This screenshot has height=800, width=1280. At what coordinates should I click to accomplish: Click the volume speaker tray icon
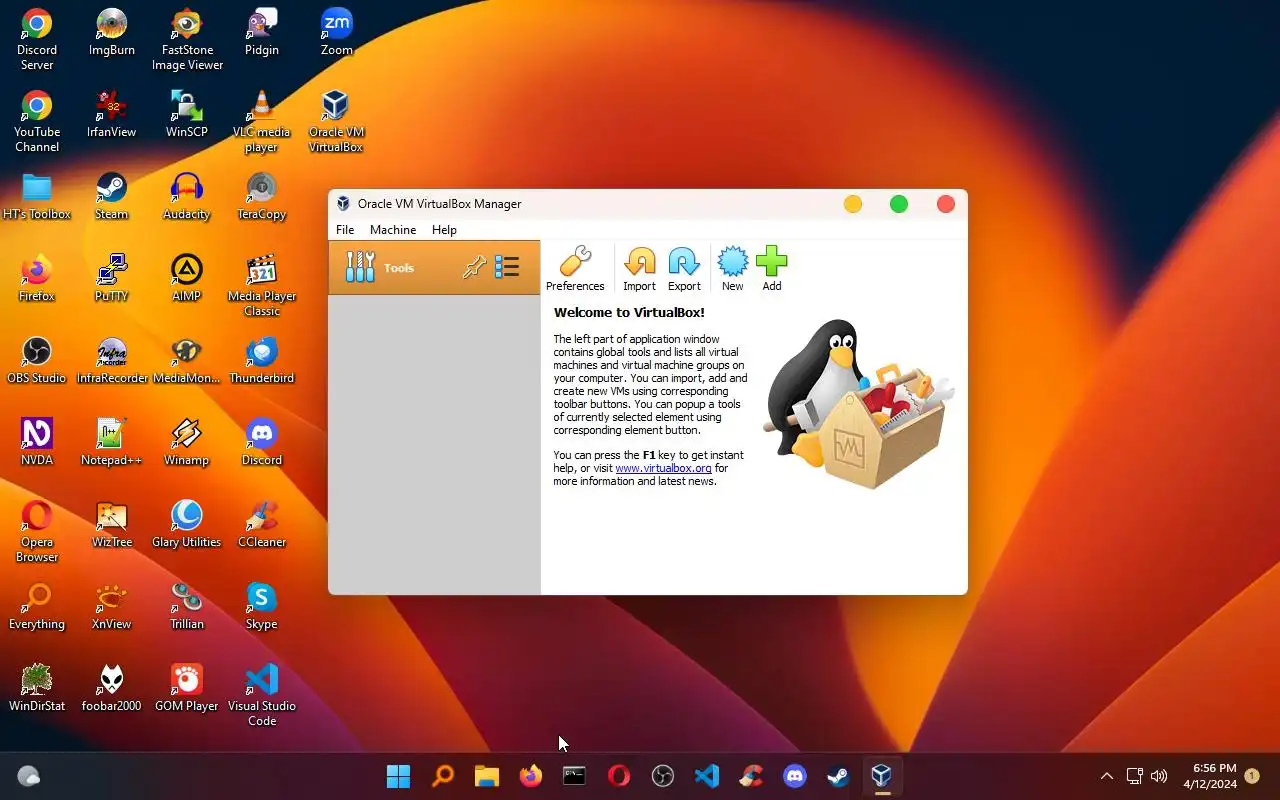1159,776
